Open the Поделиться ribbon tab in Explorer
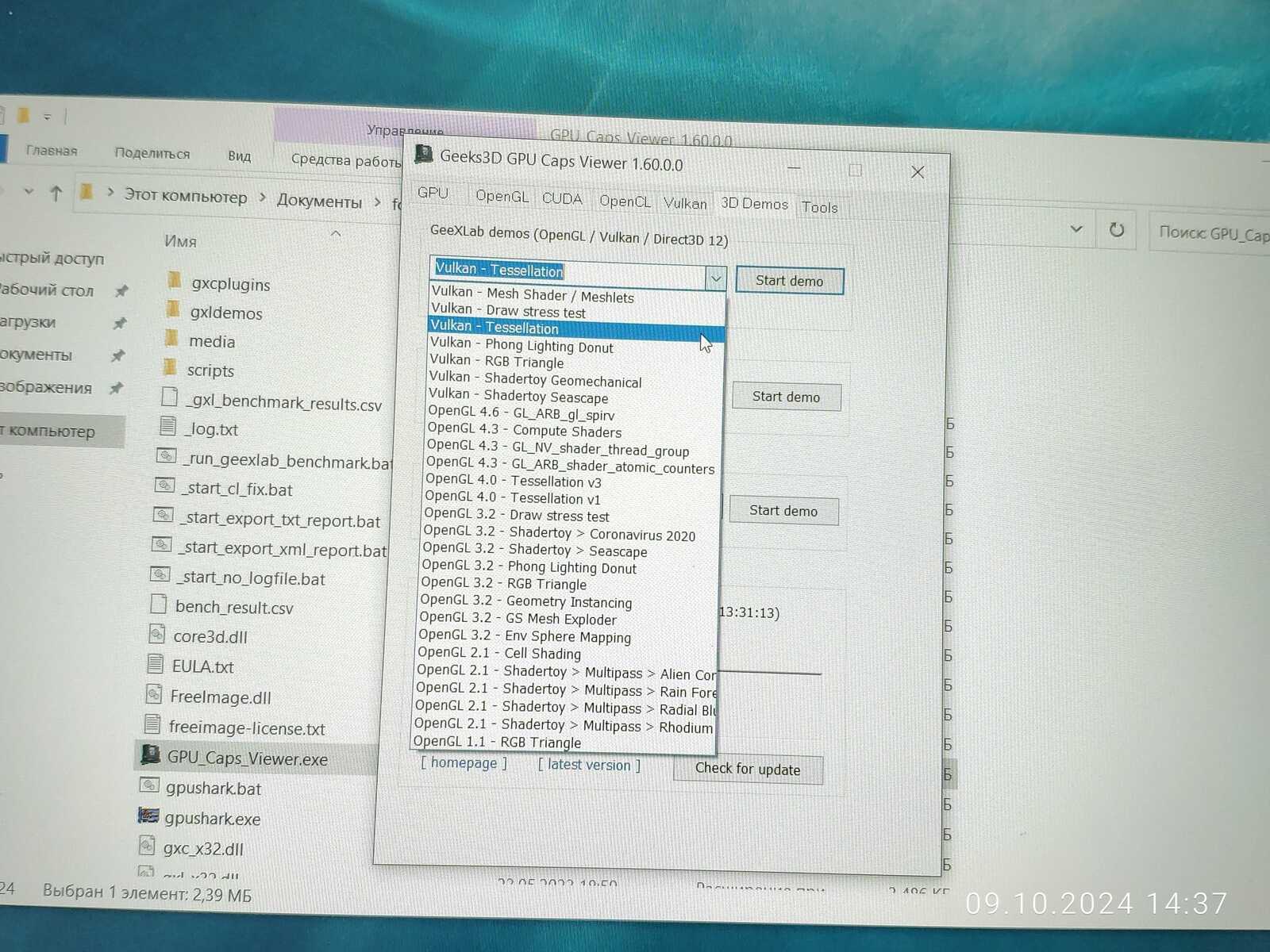Viewport: 1270px width, 952px height. [152, 153]
